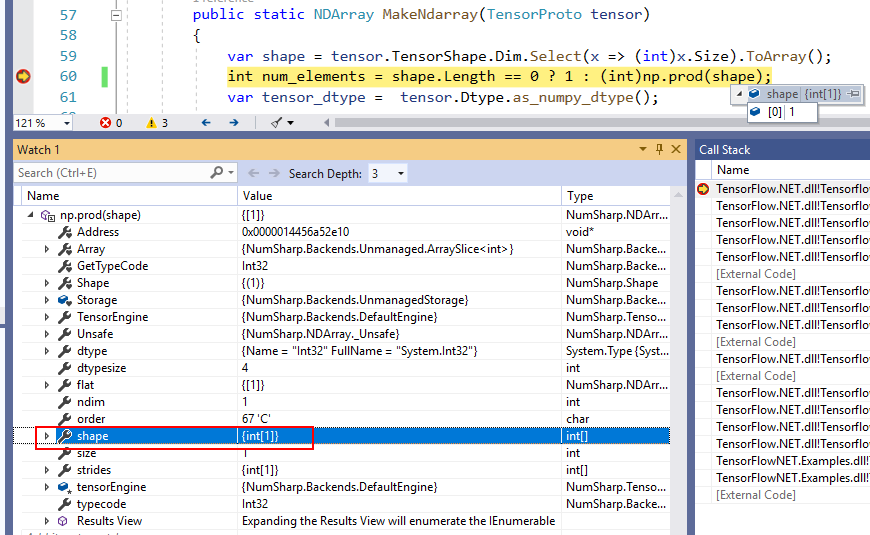Image resolution: width=870 pixels, height=535 pixels.
Task: Click the Call Stack panel title
Action: point(724,150)
